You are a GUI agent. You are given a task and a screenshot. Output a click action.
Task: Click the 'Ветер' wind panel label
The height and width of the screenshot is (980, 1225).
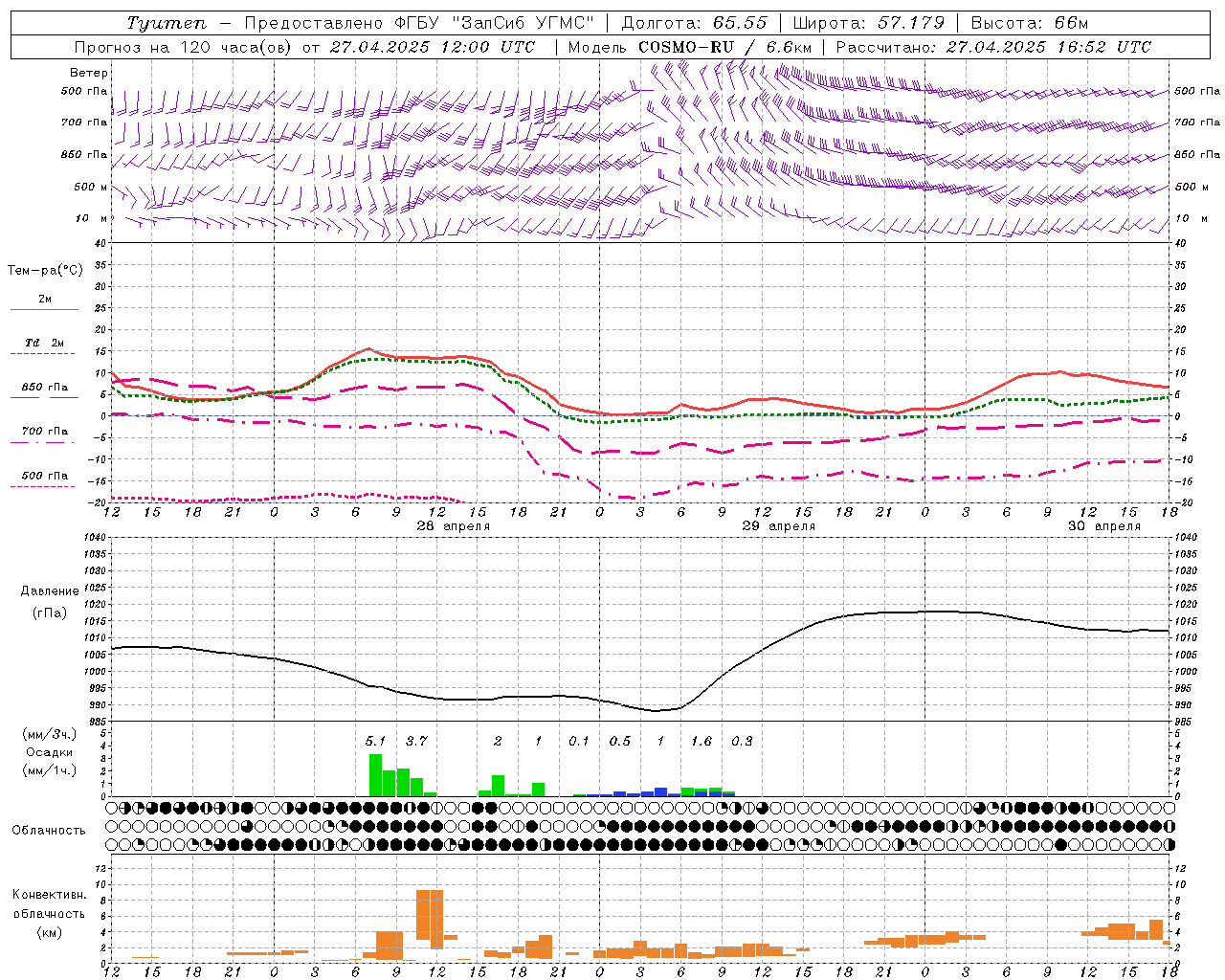click(x=89, y=73)
